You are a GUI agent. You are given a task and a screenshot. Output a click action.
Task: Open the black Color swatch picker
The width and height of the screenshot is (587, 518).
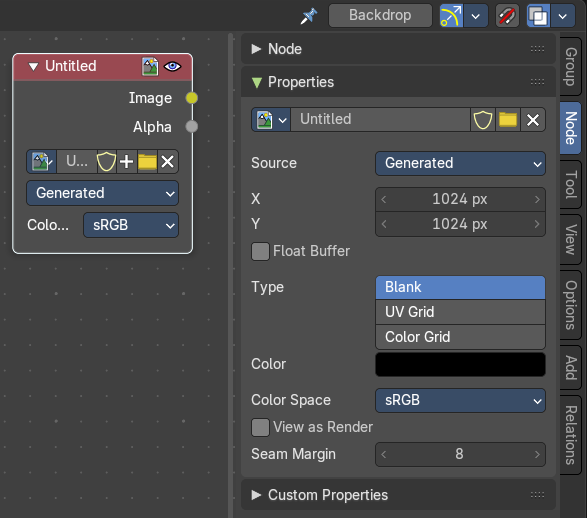pyautogui.click(x=460, y=364)
